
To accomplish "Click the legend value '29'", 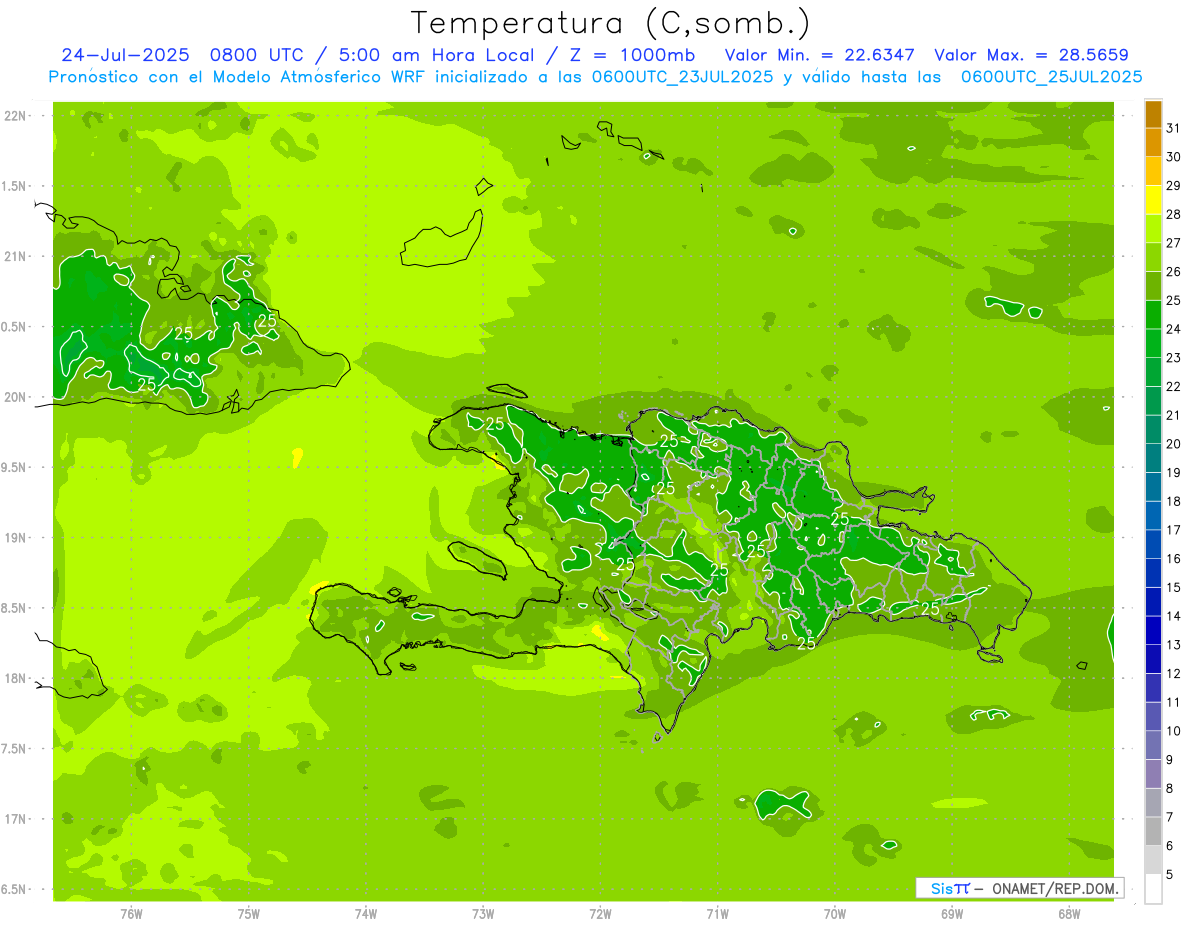I will (1174, 185).
